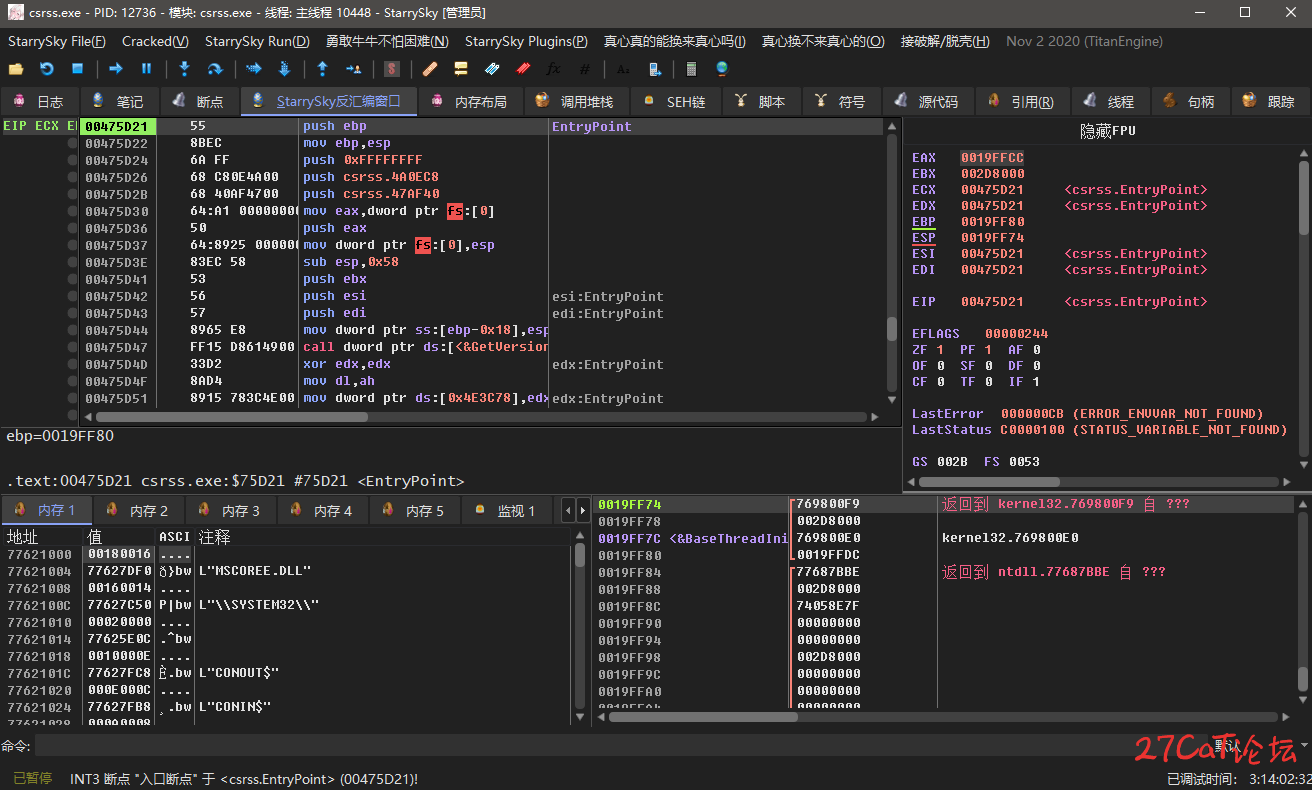Click the Trace Over icon
The height and width of the screenshot is (790, 1312).
coord(284,69)
